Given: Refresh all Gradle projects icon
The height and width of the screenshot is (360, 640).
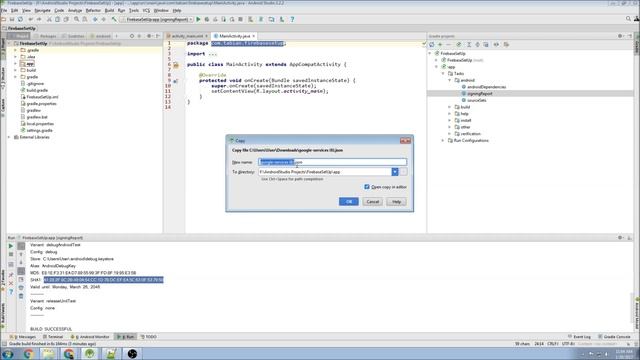Looking at the screenshot, I should pyautogui.click(x=432, y=44).
